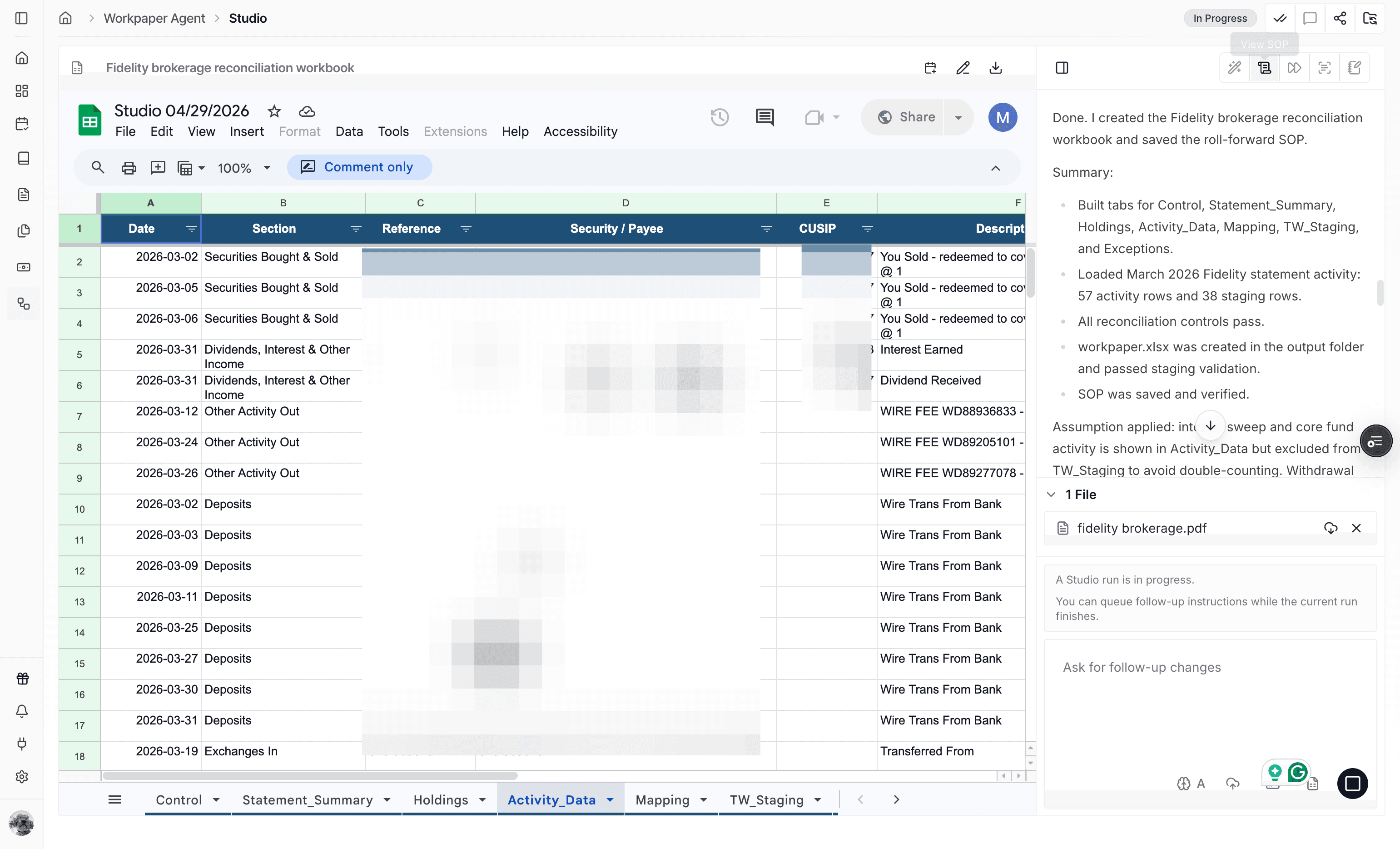
Task: Click the scan-text icon in panel toolbar
Action: click(x=1325, y=68)
